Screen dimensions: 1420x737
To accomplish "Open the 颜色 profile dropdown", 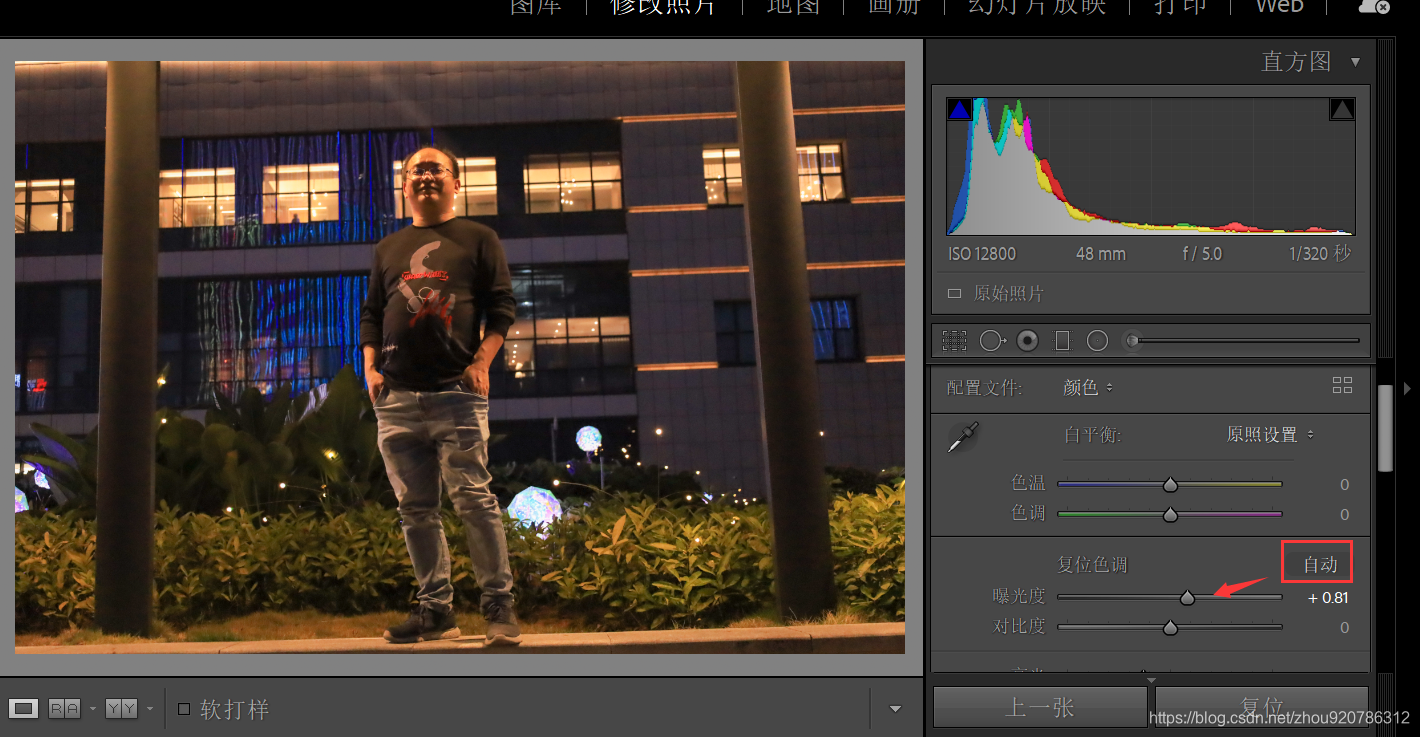I will point(1088,387).
